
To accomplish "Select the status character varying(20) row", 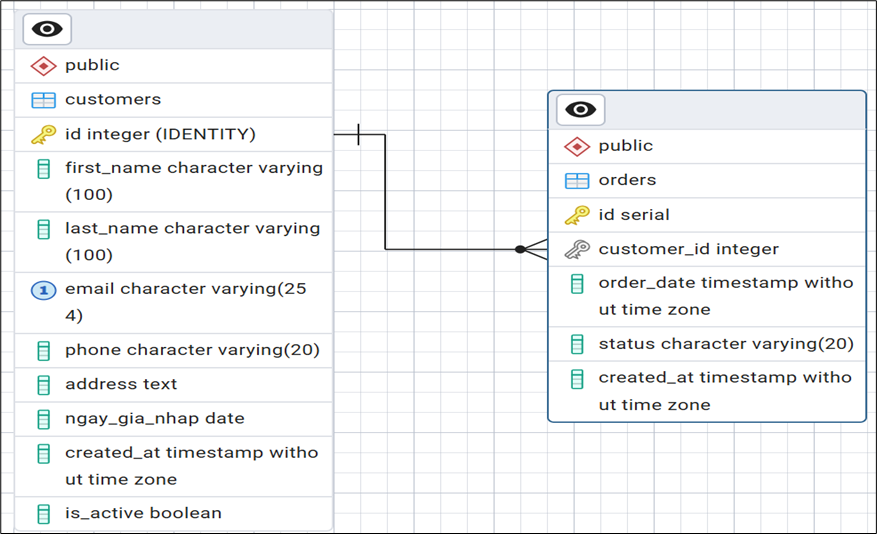I will tap(725, 344).
